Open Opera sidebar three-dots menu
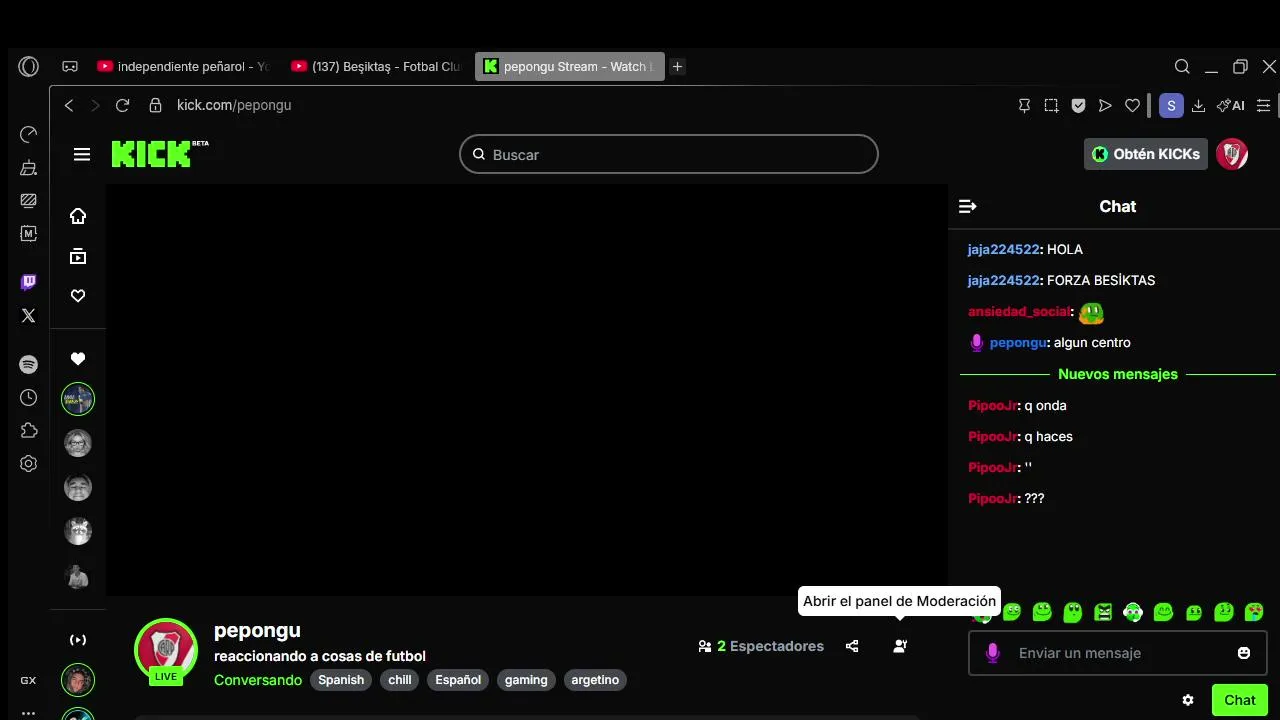 point(28,713)
